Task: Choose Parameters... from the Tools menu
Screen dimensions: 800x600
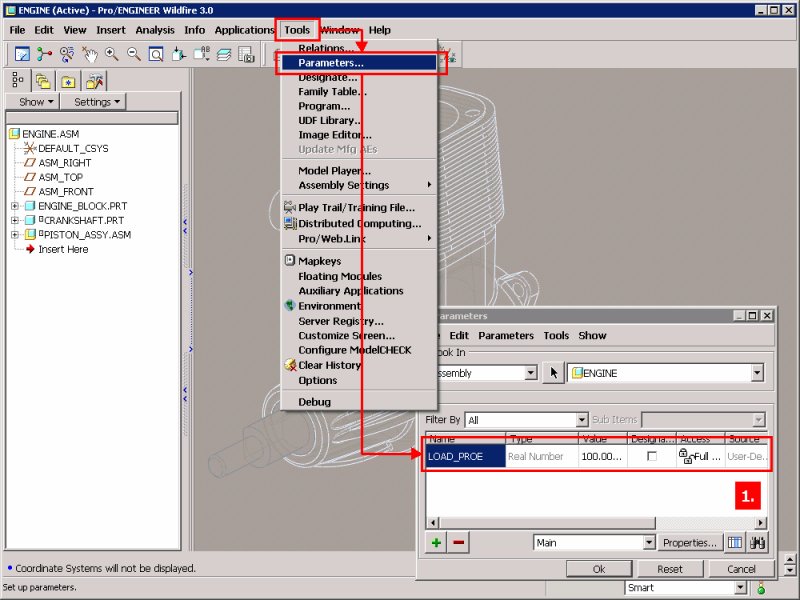Action: click(x=359, y=63)
